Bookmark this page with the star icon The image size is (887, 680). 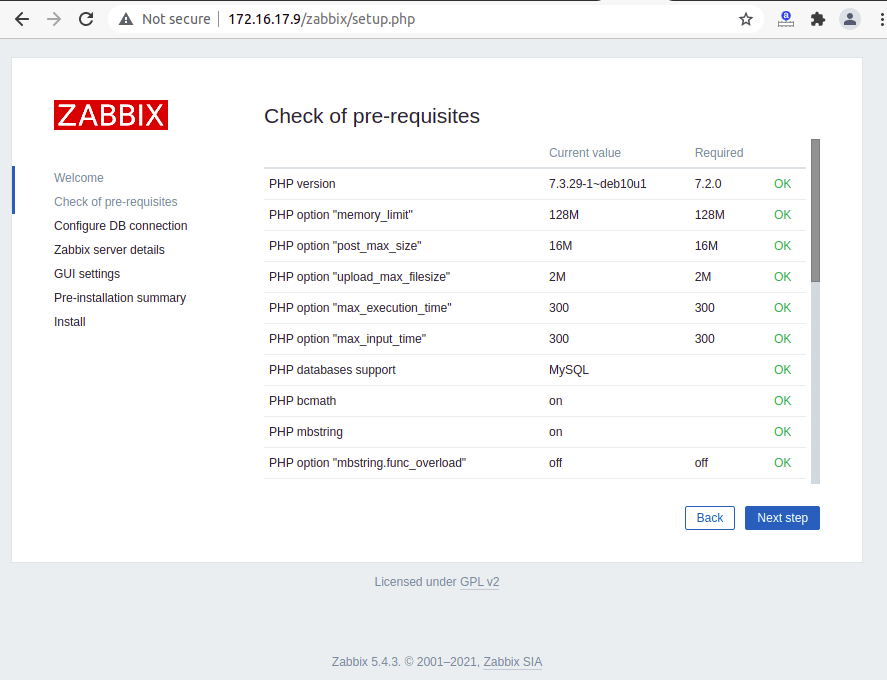pos(746,19)
